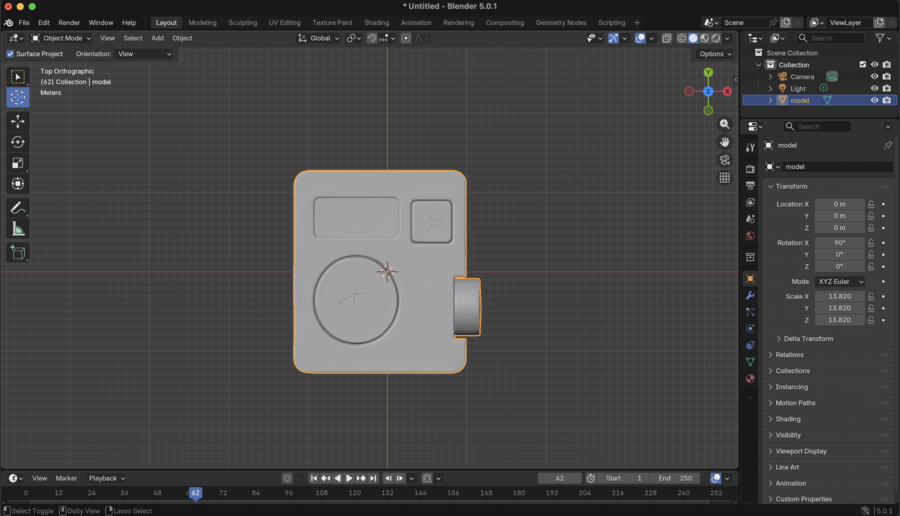The height and width of the screenshot is (516, 900).
Task: Toggle visibility of the Light object
Action: (874, 88)
